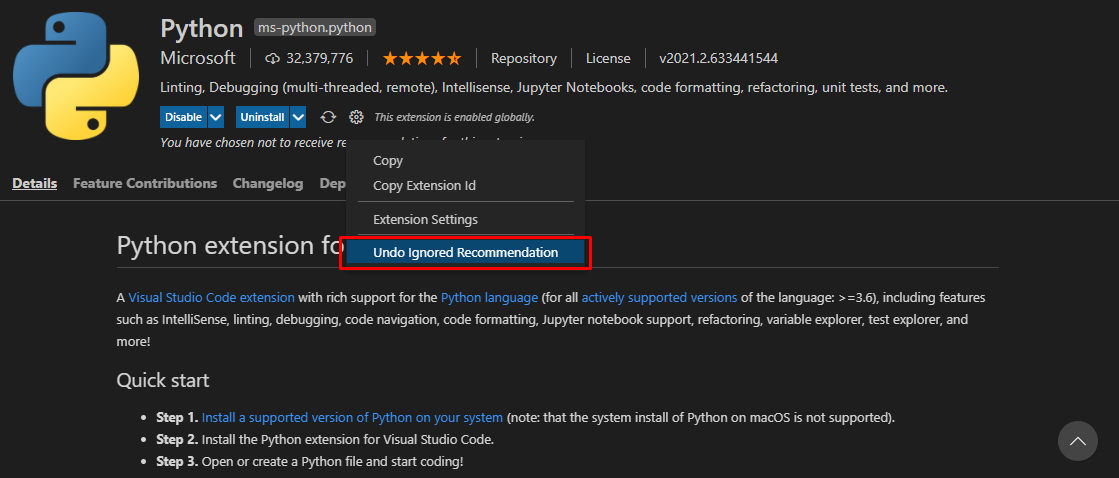Click the Microsoft publisher name

point(198,58)
